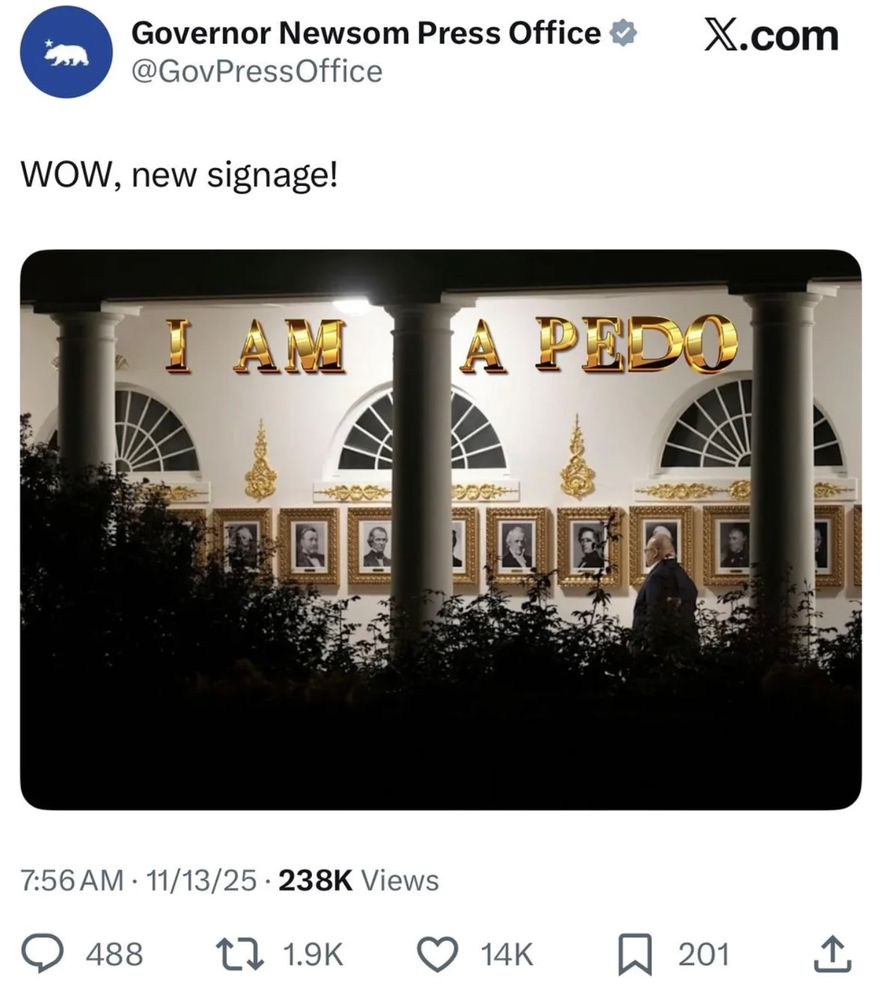
Task: Reply to the tweet using the comment bubble
Action: pyautogui.click(x=43, y=954)
